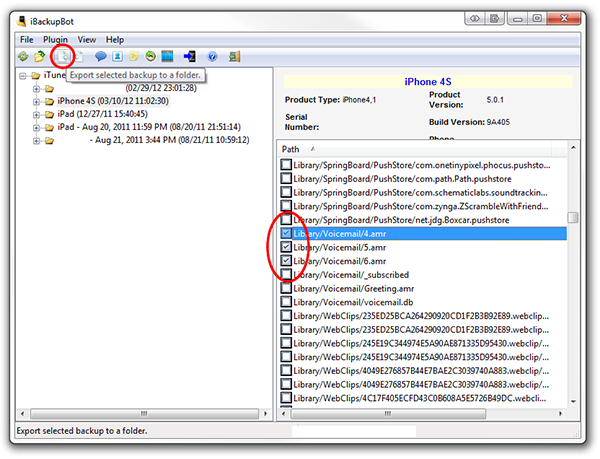Image resolution: width=600 pixels, height=459 pixels.
Task: Uncheck the Library/Voicemail/6.amr checkbox
Action: coord(287,260)
